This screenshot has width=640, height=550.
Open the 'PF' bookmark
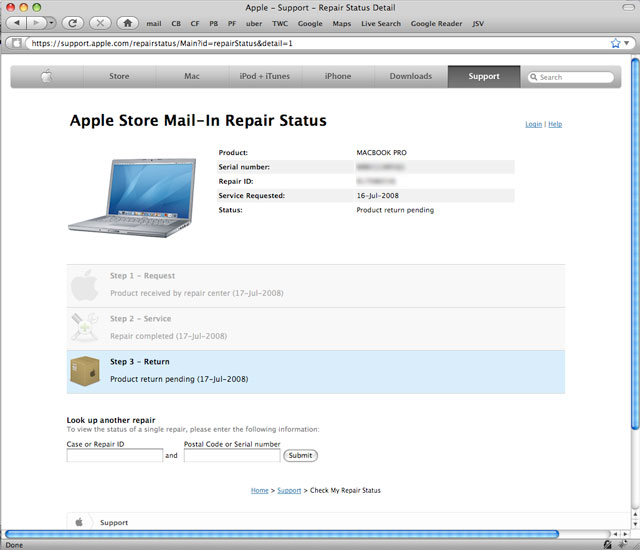232,24
